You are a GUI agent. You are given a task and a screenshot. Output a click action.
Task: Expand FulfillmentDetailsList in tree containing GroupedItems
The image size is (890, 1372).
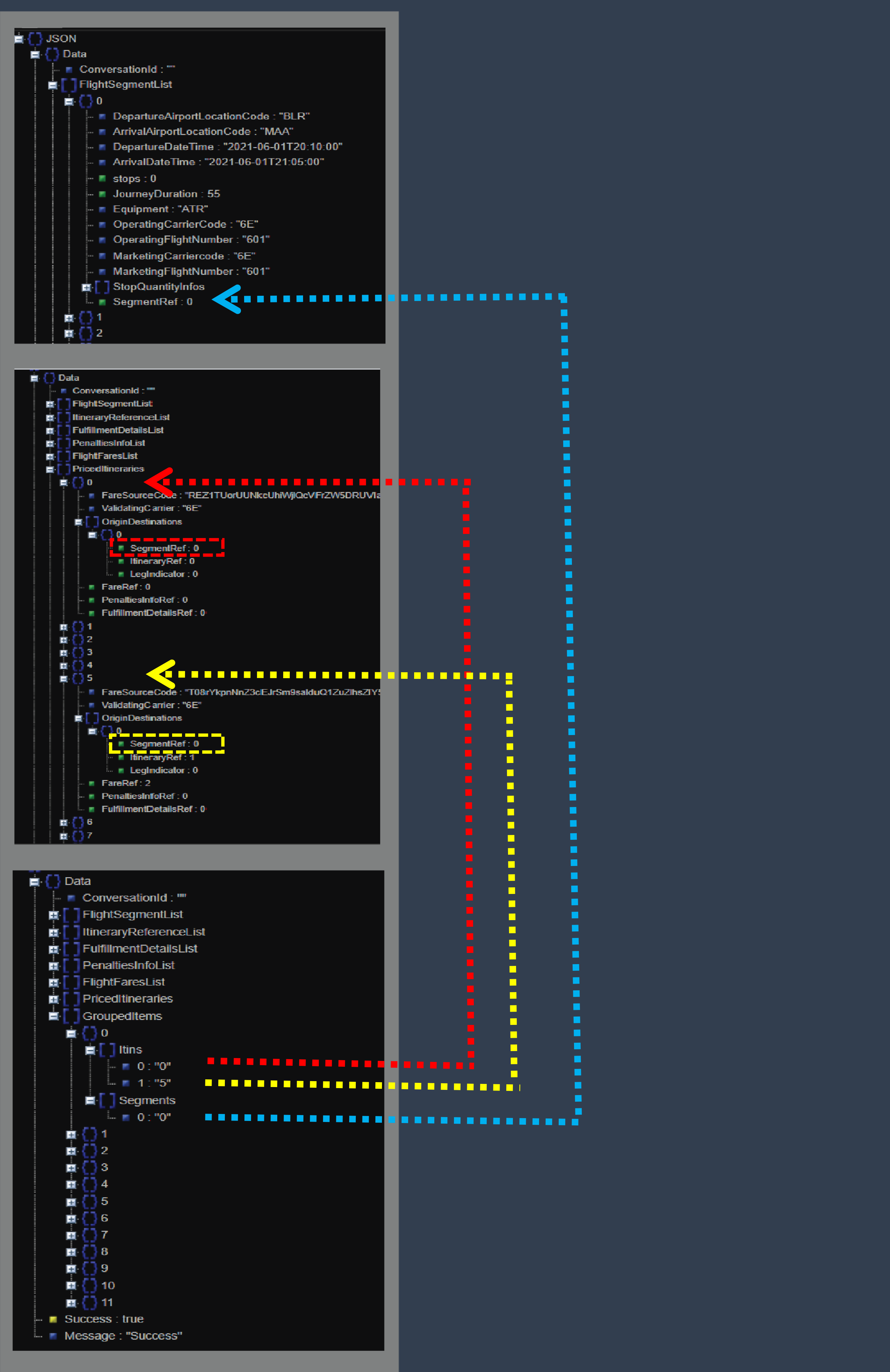(54, 949)
